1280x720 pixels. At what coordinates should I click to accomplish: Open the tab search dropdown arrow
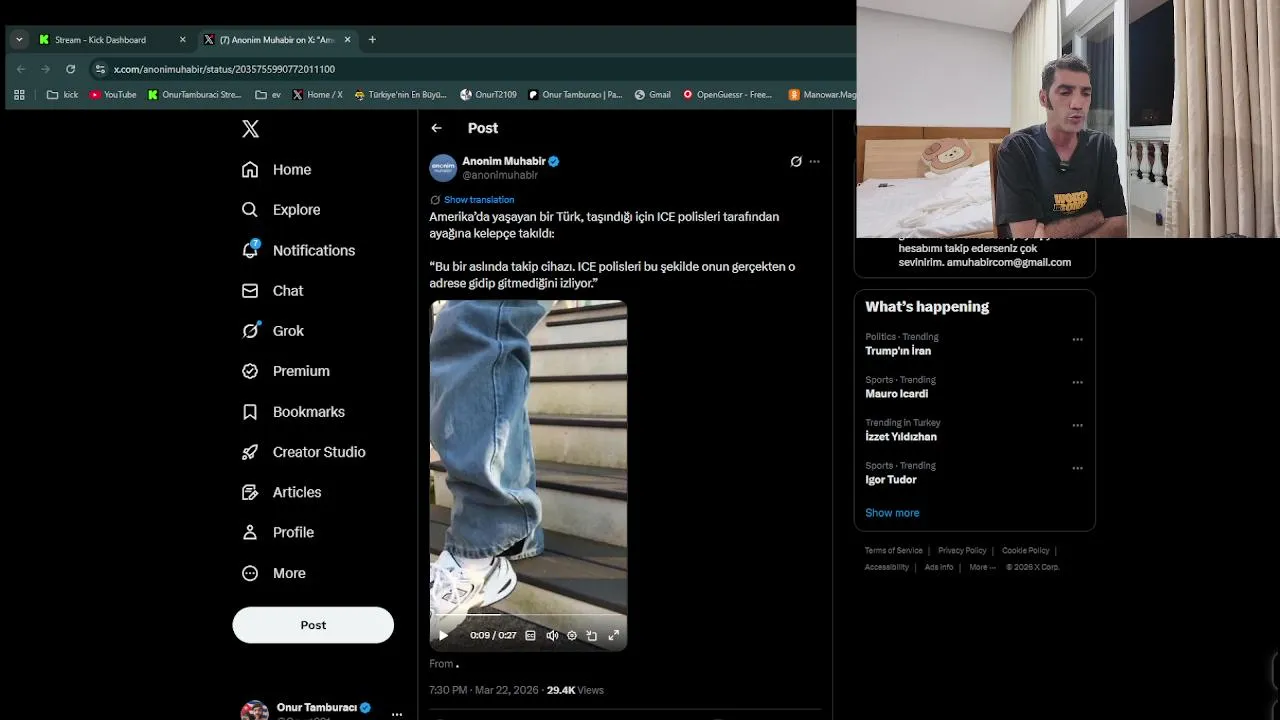(x=19, y=40)
